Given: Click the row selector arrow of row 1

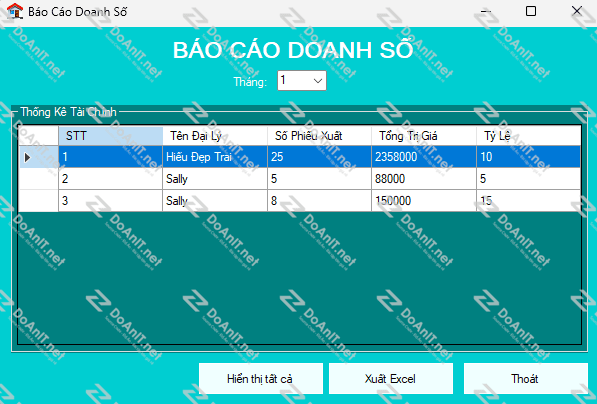Looking at the screenshot, I should pos(38,157).
